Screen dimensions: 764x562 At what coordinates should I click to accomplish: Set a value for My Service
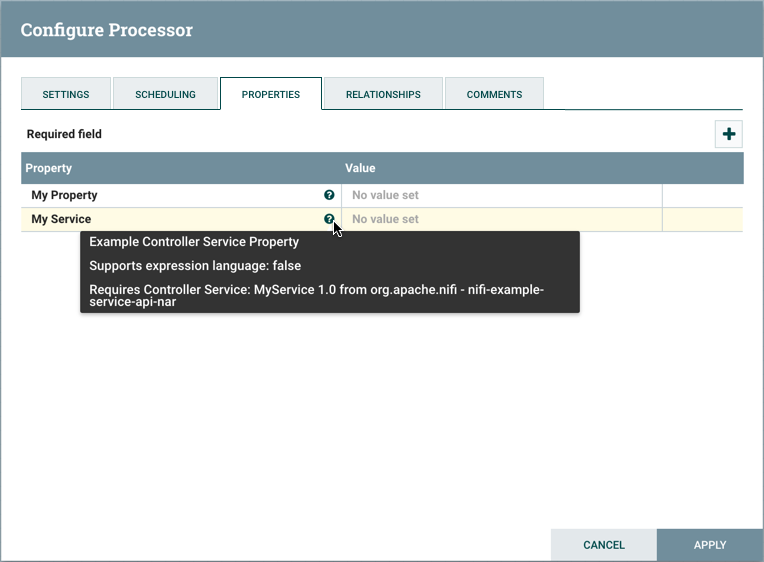(x=500, y=219)
